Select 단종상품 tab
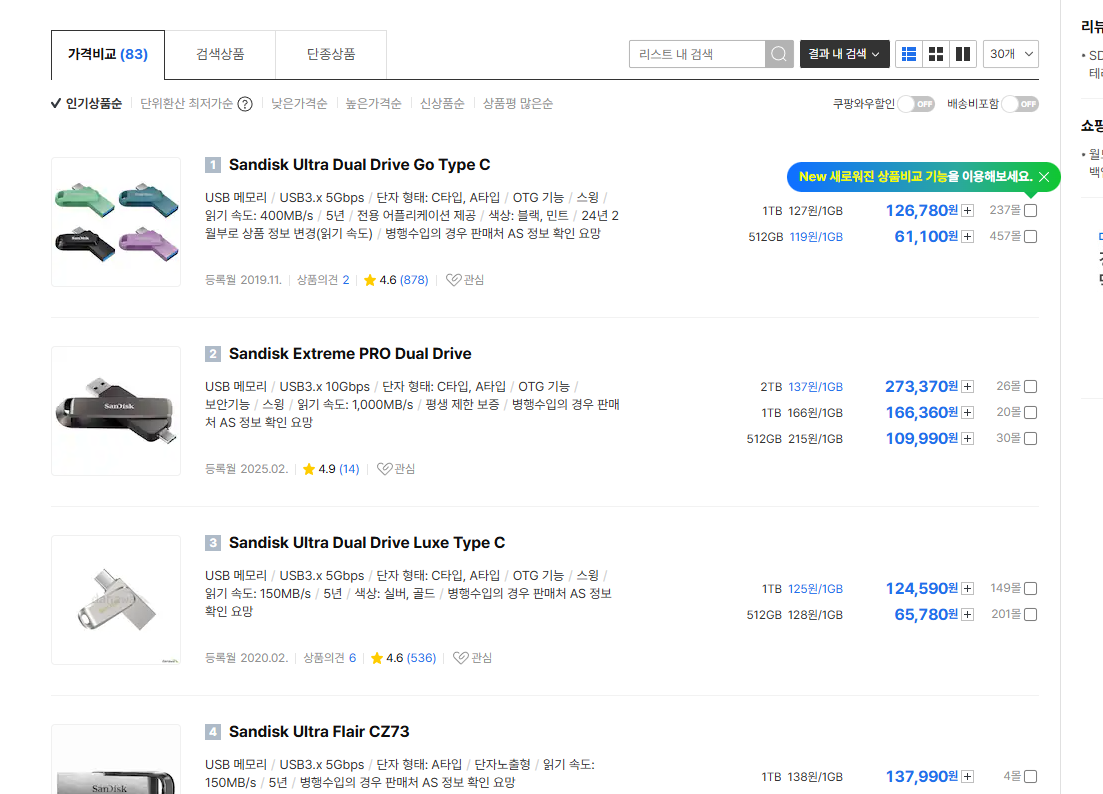The width and height of the screenshot is (1103, 794). 331,55
